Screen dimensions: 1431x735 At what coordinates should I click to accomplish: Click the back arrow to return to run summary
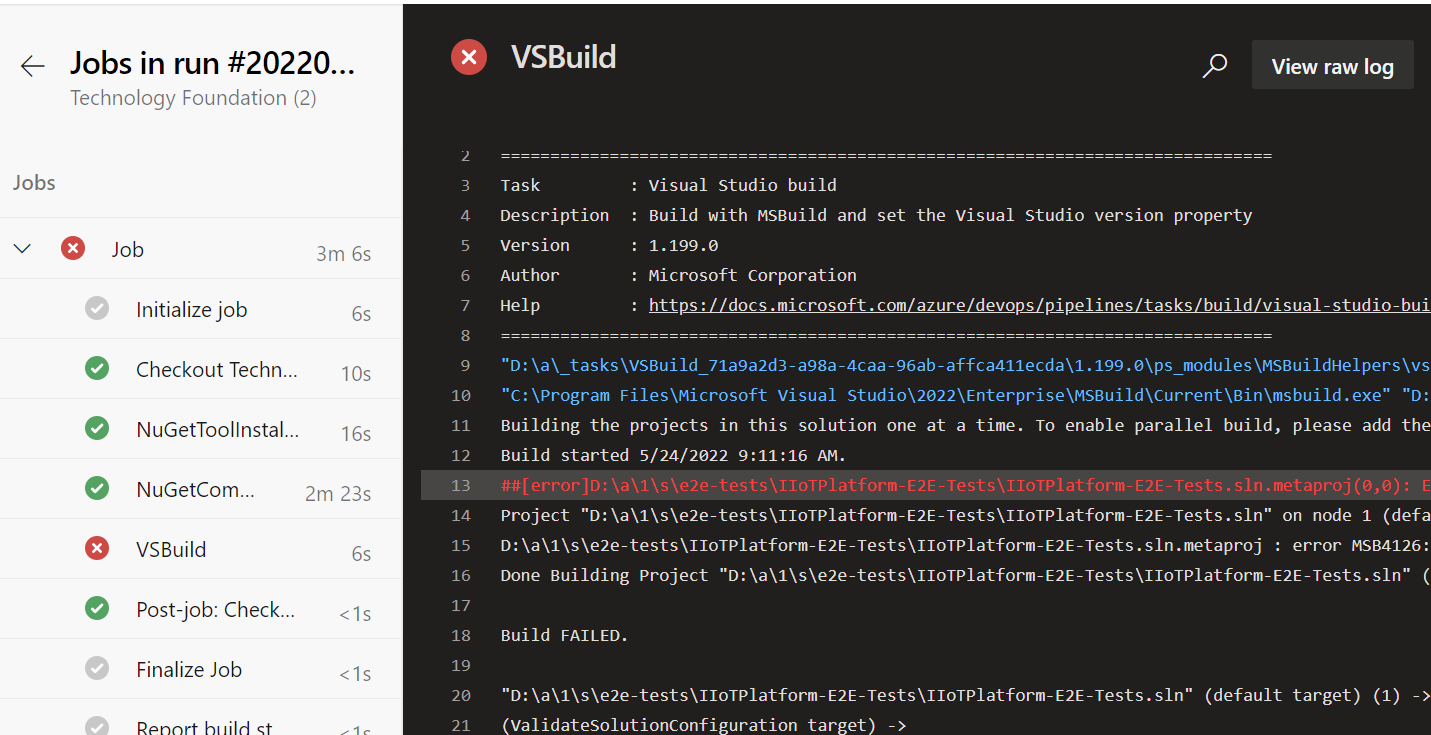tap(32, 65)
